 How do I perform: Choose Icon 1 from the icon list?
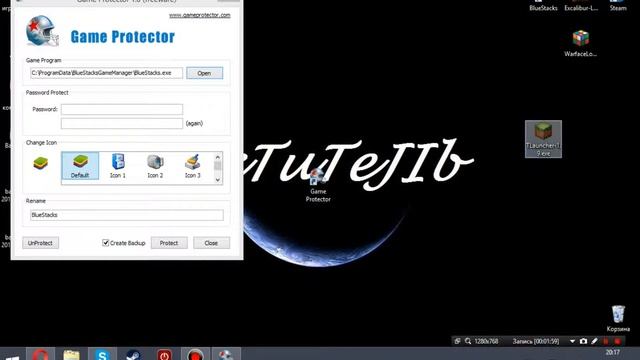(118, 166)
